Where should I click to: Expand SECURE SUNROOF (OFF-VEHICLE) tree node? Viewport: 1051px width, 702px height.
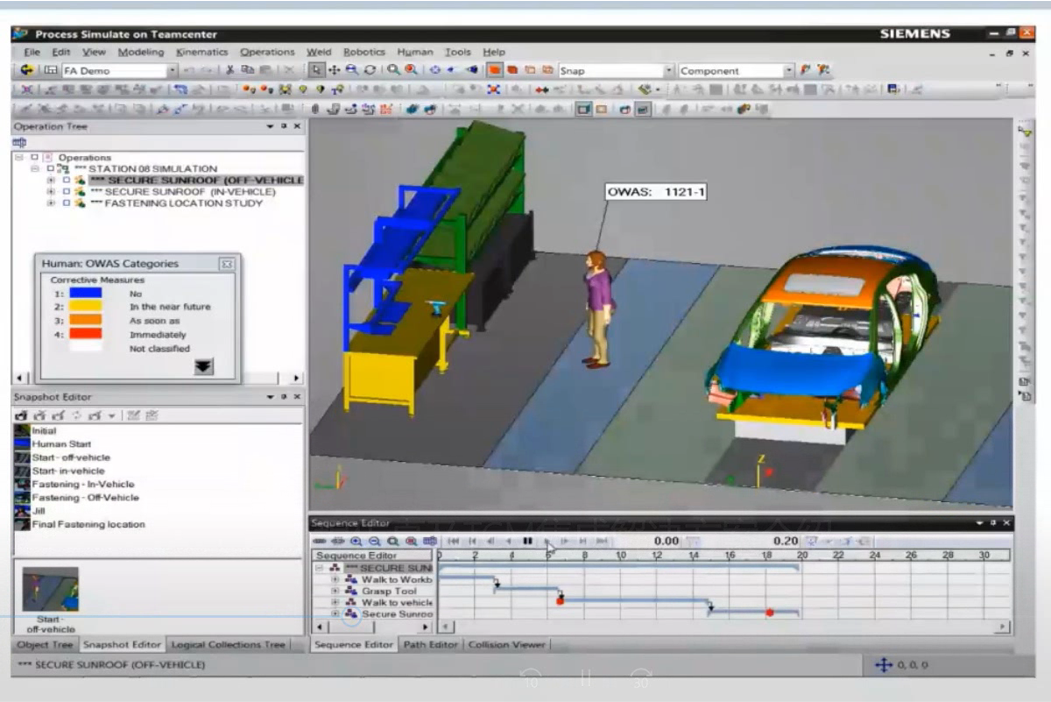coord(50,180)
